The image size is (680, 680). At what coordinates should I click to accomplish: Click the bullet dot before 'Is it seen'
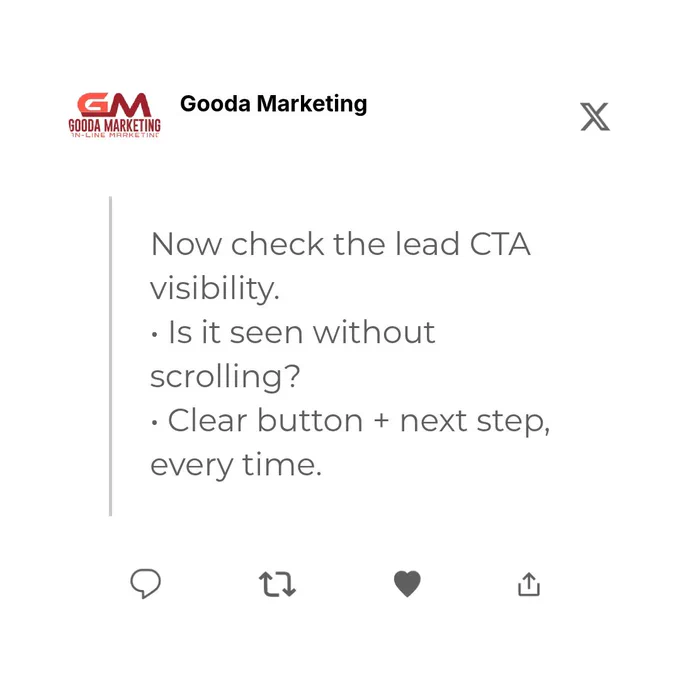click(x=154, y=334)
